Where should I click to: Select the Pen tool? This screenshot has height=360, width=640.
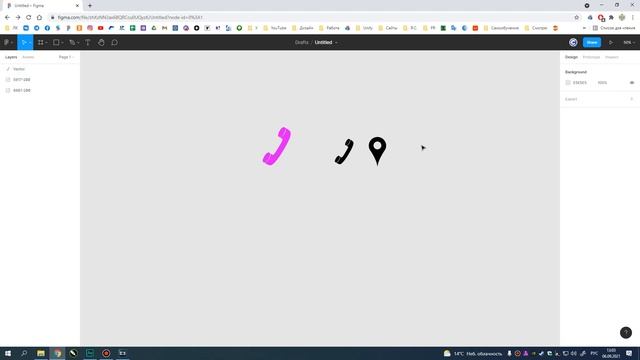tap(72, 42)
